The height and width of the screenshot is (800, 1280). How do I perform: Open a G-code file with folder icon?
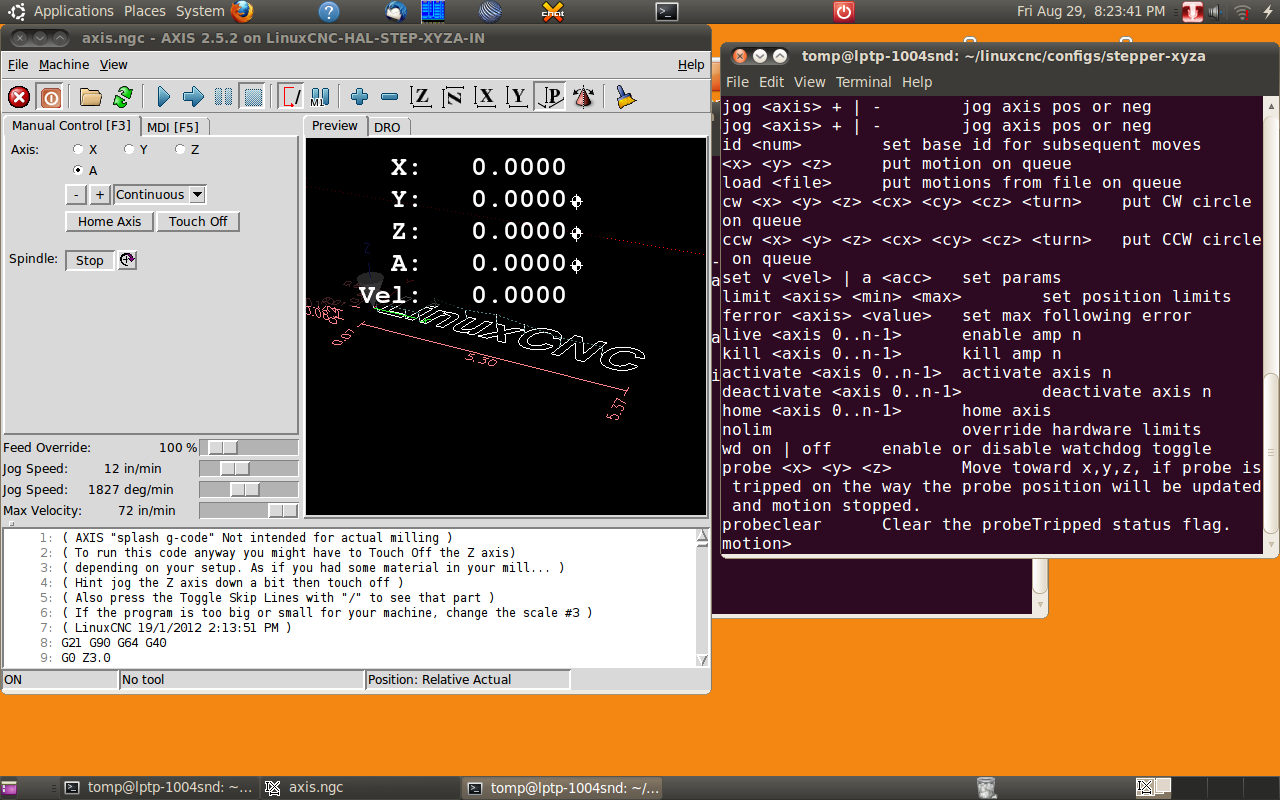click(91, 97)
